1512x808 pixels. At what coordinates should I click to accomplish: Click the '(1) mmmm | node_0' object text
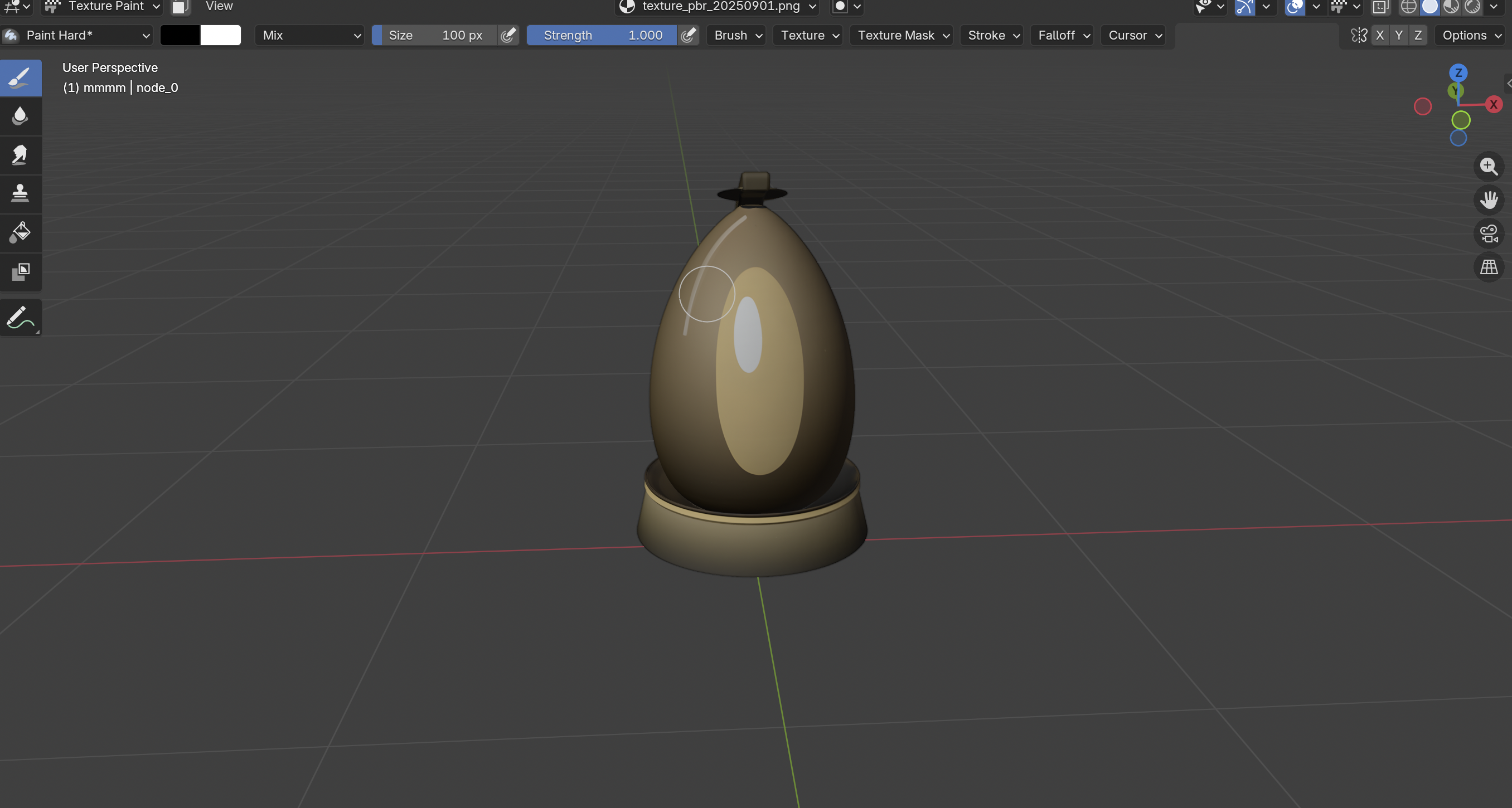point(120,87)
